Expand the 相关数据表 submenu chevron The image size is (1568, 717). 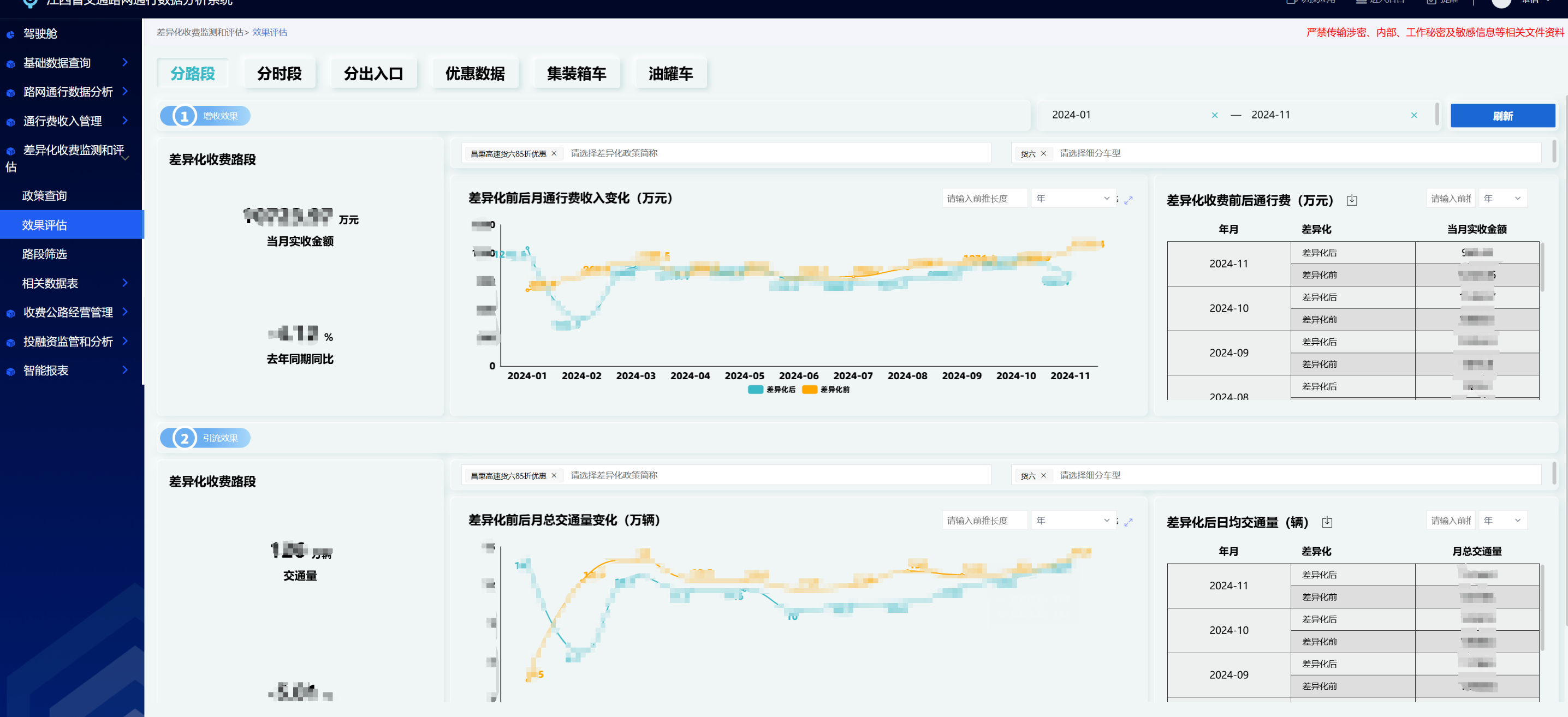point(125,283)
